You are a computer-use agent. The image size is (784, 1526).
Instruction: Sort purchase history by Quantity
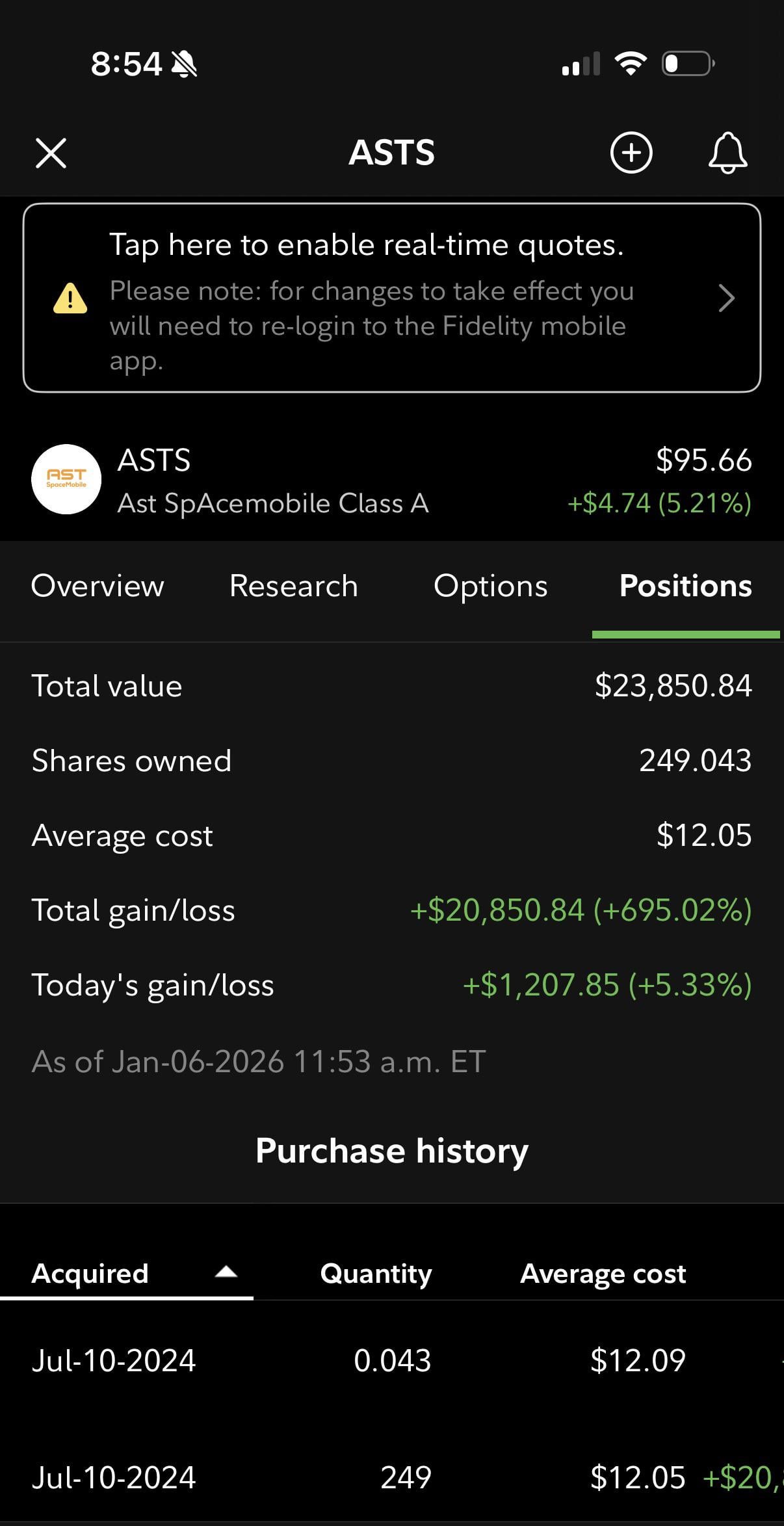(376, 1273)
